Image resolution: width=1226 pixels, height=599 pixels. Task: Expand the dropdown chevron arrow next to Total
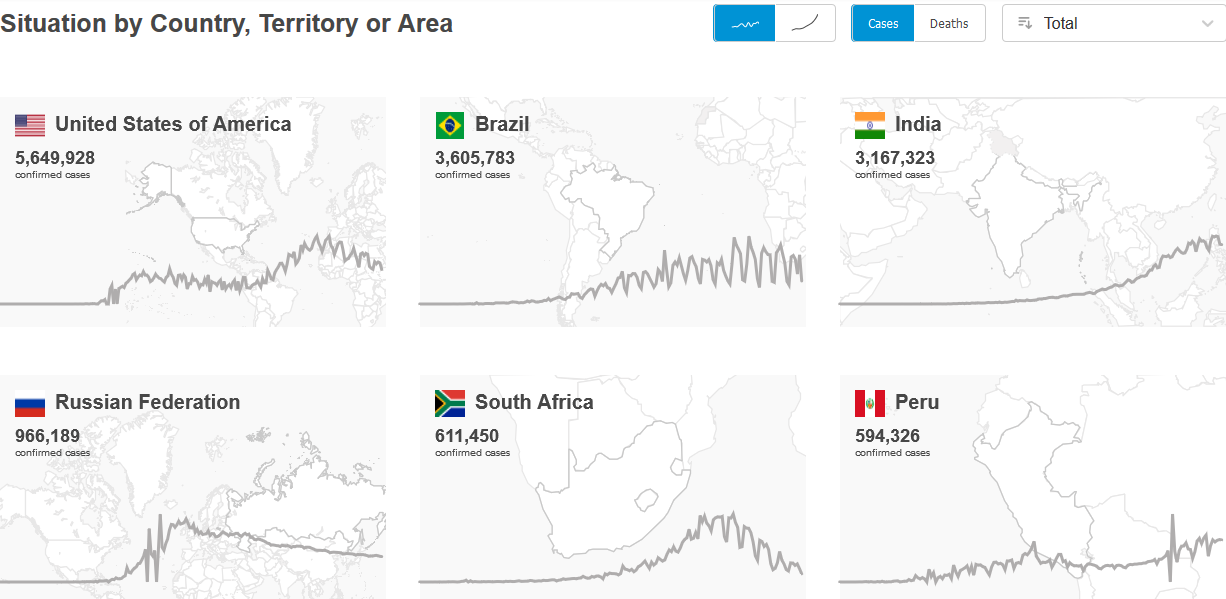[1207, 23]
